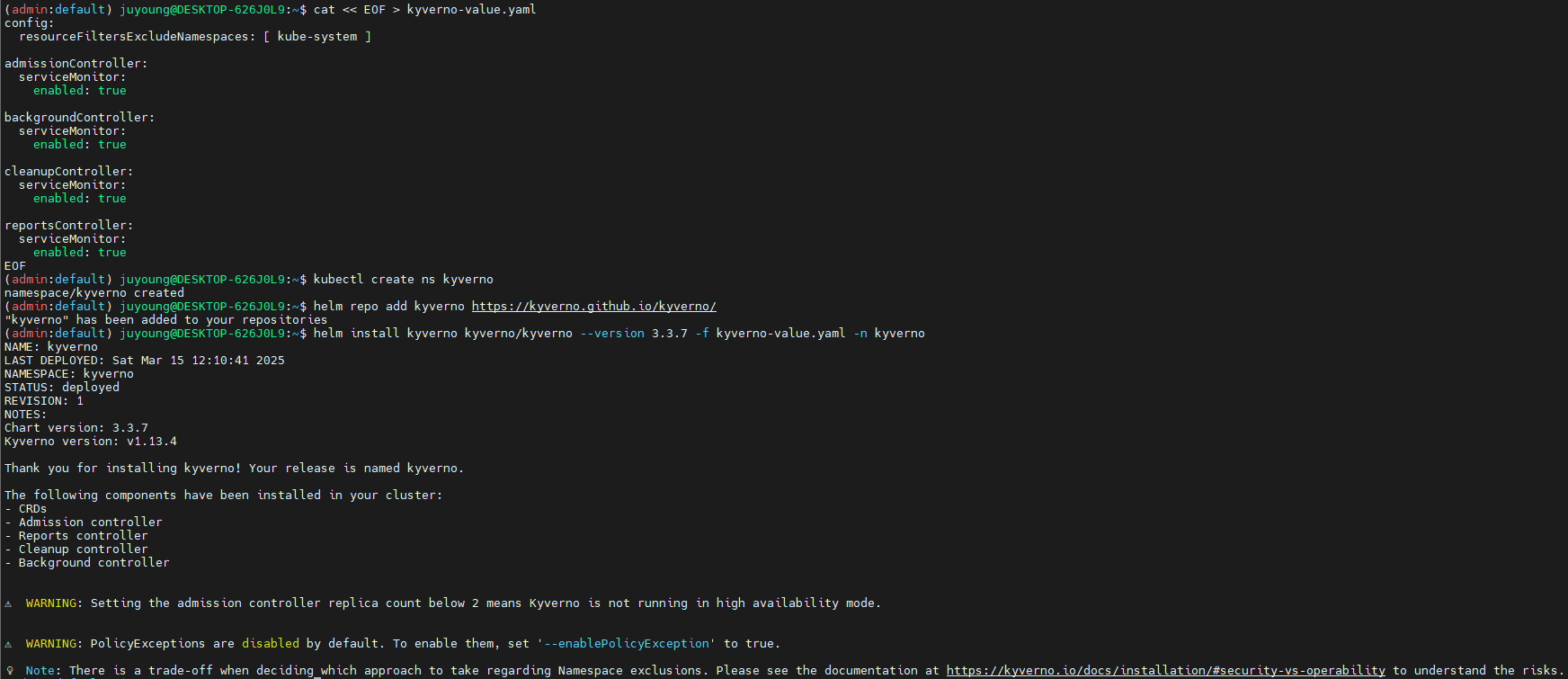Click the '- Reports controller' list entry
The image size is (1568, 679).
(x=76, y=536)
